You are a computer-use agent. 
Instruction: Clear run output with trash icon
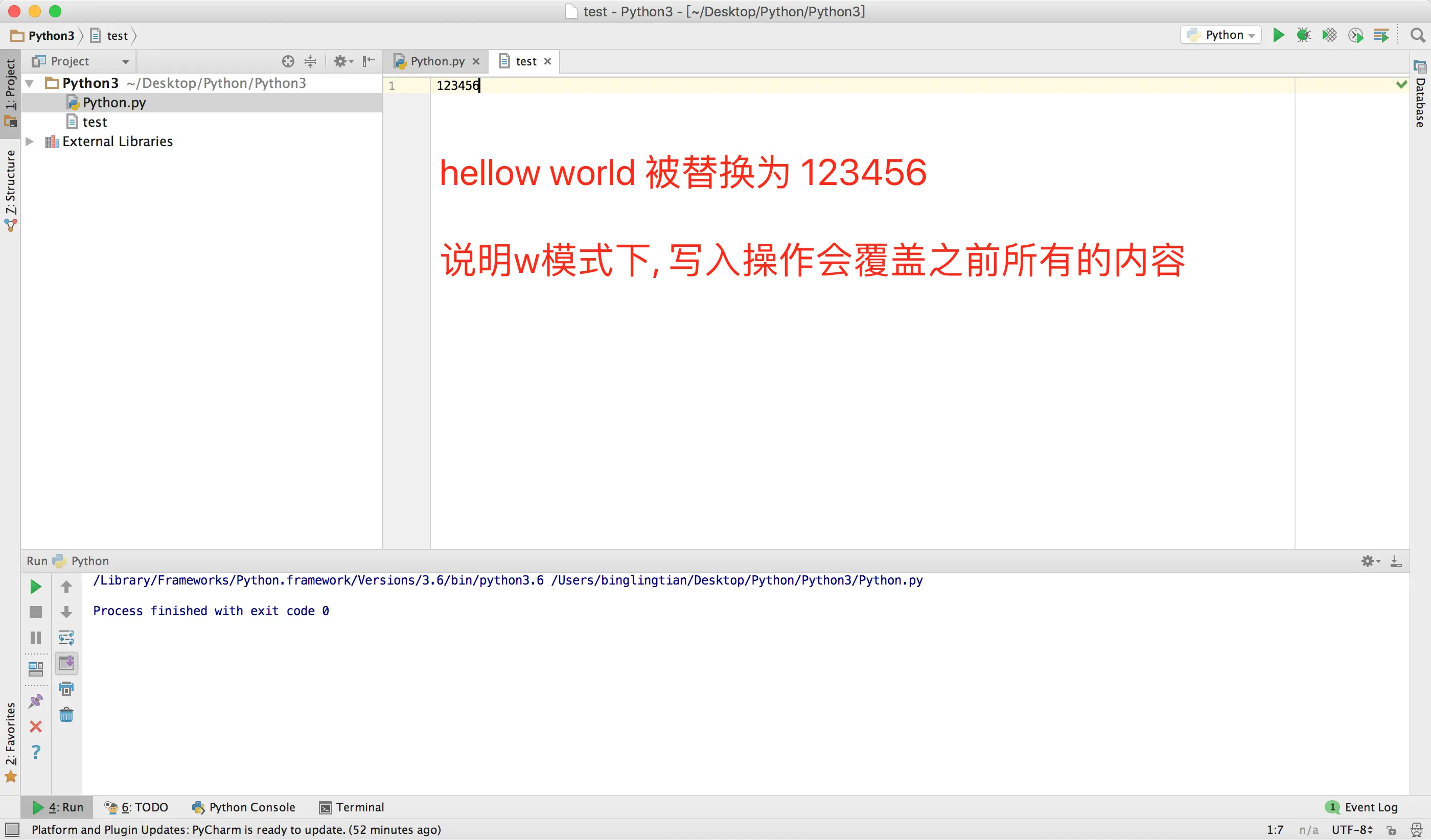point(66,715)
